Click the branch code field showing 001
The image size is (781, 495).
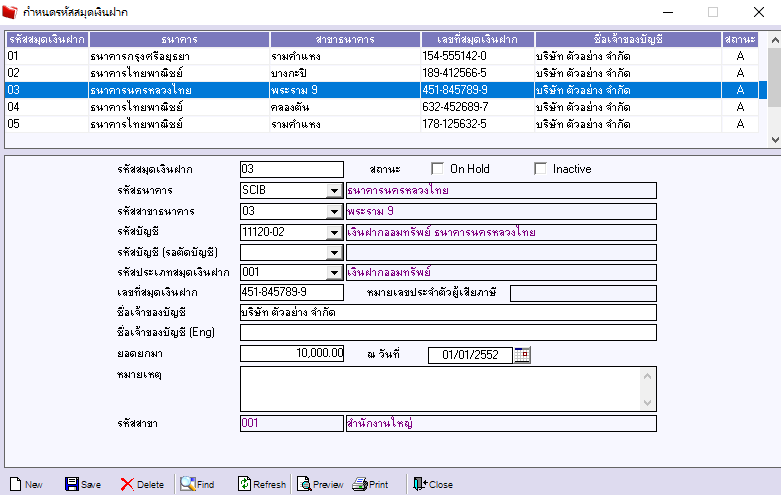(x=291, y=423)
